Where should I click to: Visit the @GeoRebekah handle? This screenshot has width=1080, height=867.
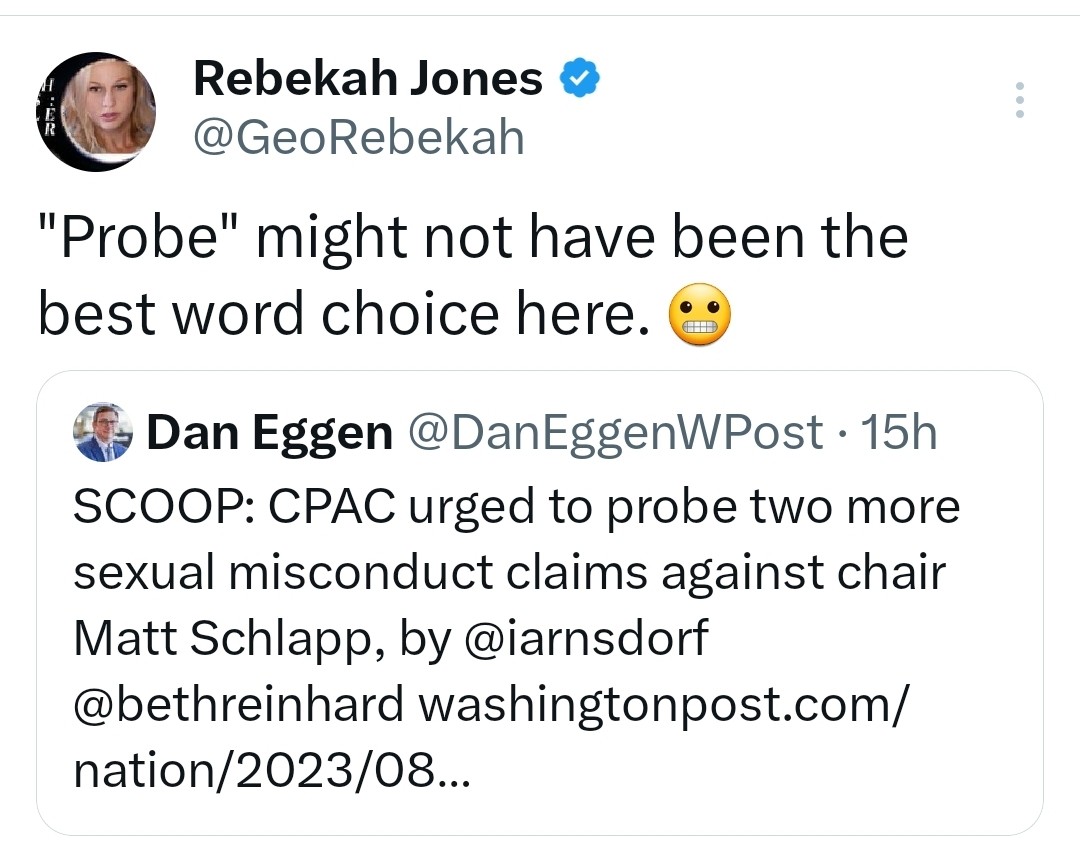point(359,137)
